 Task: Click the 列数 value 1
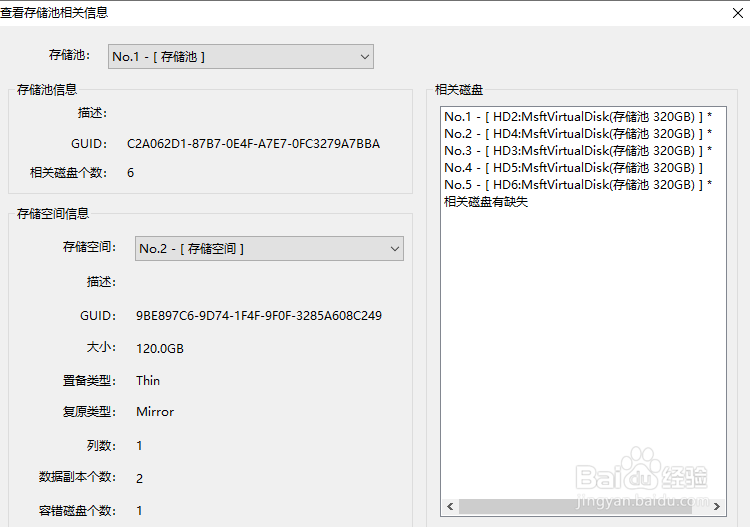point(139,446)
